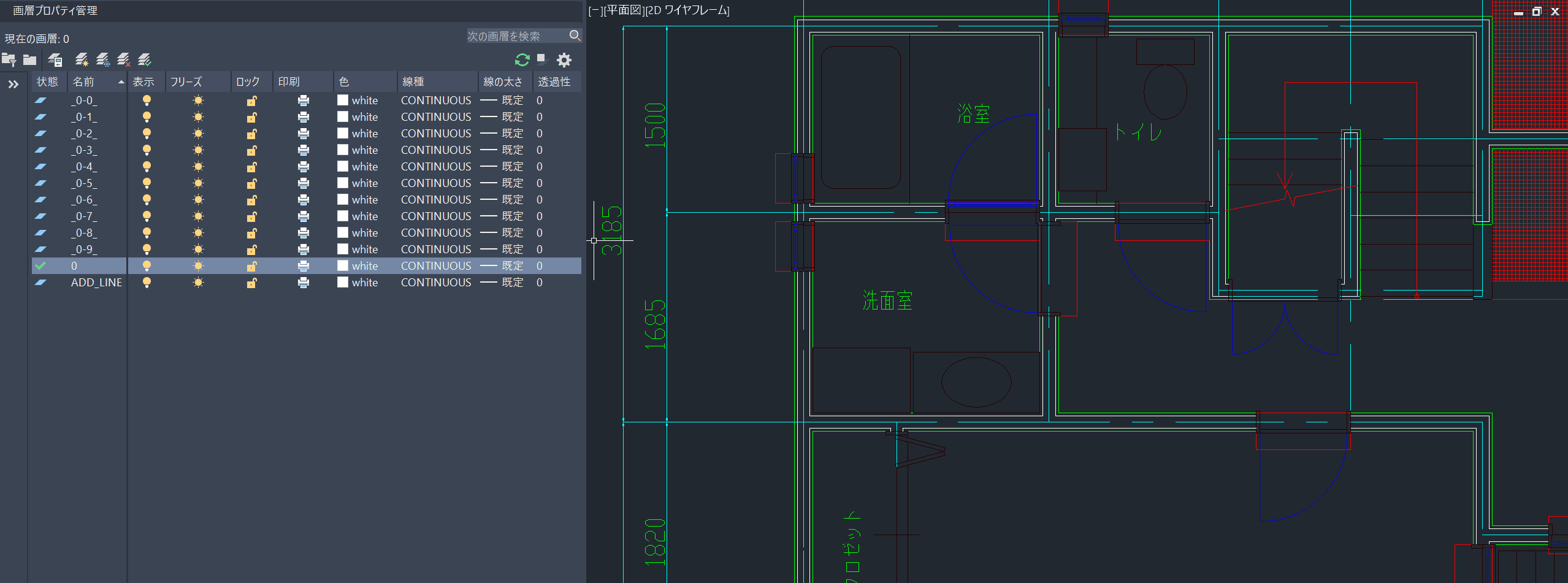
Task: Edit transparency value of layer _0-7_
Action: 540,216
